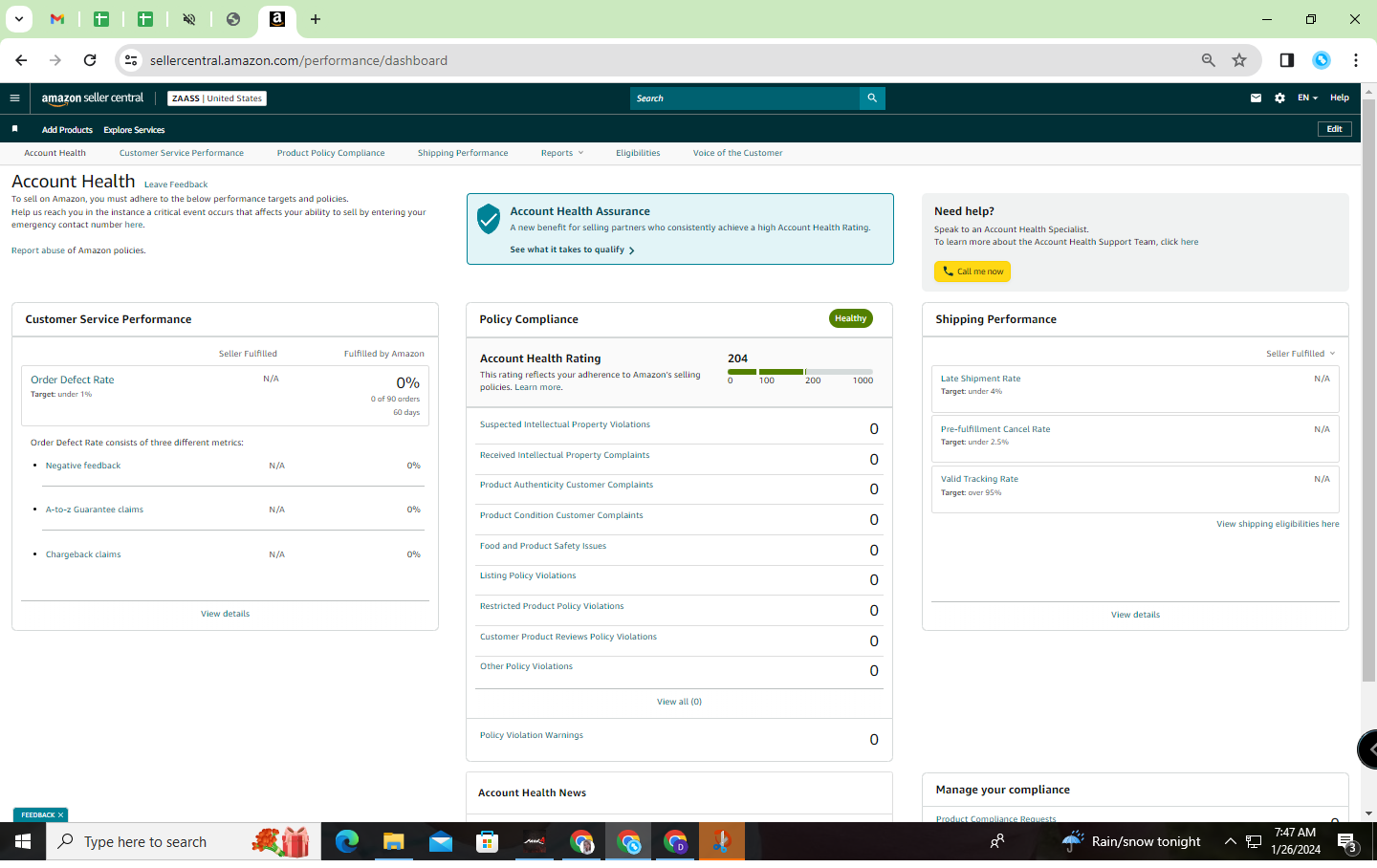Open Suspected Intellectual Property Violations
1377x868 pixels.
click(x=565, y=424)
